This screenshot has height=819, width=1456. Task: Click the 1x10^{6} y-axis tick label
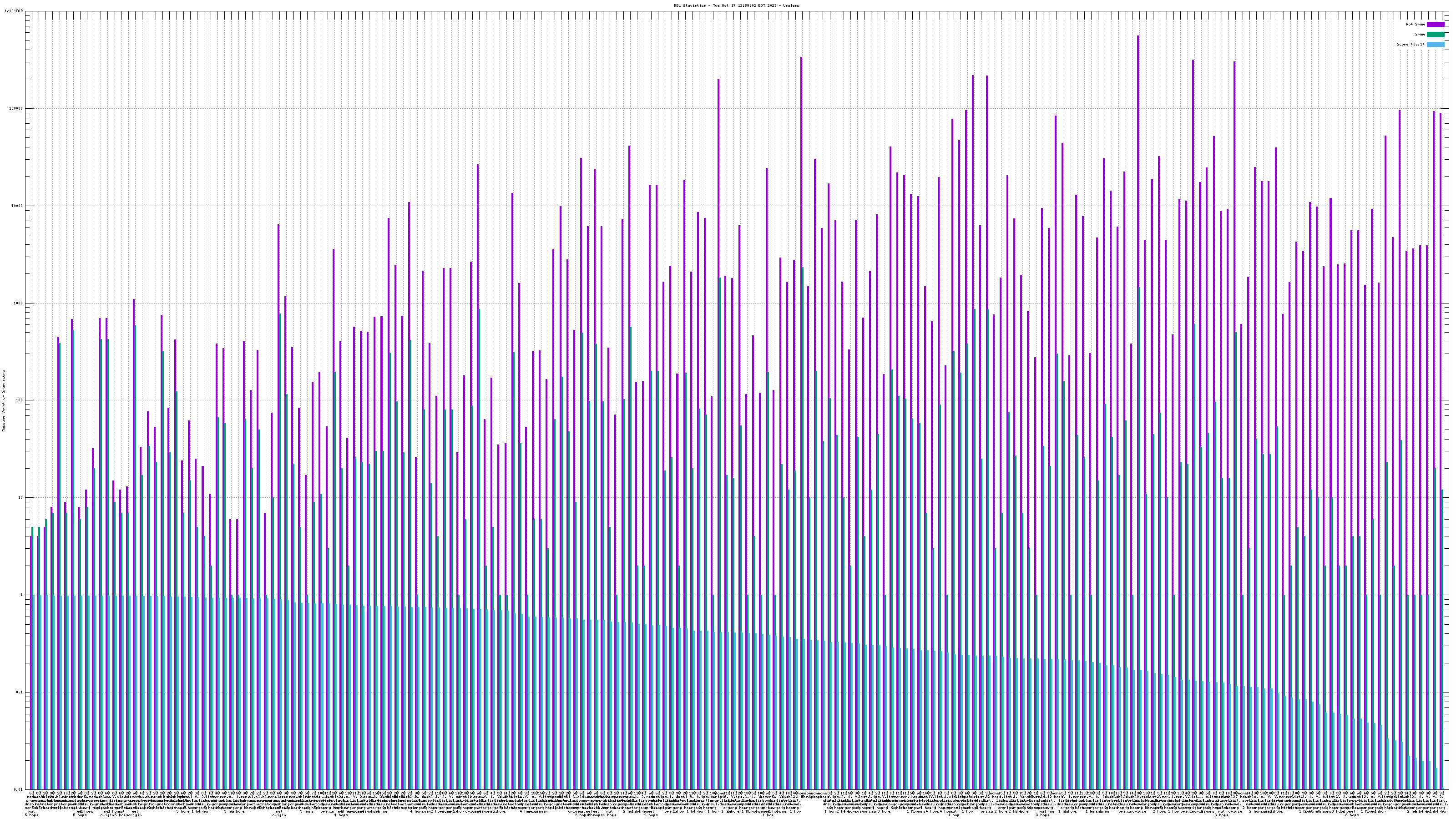click(x=14, y=11)
